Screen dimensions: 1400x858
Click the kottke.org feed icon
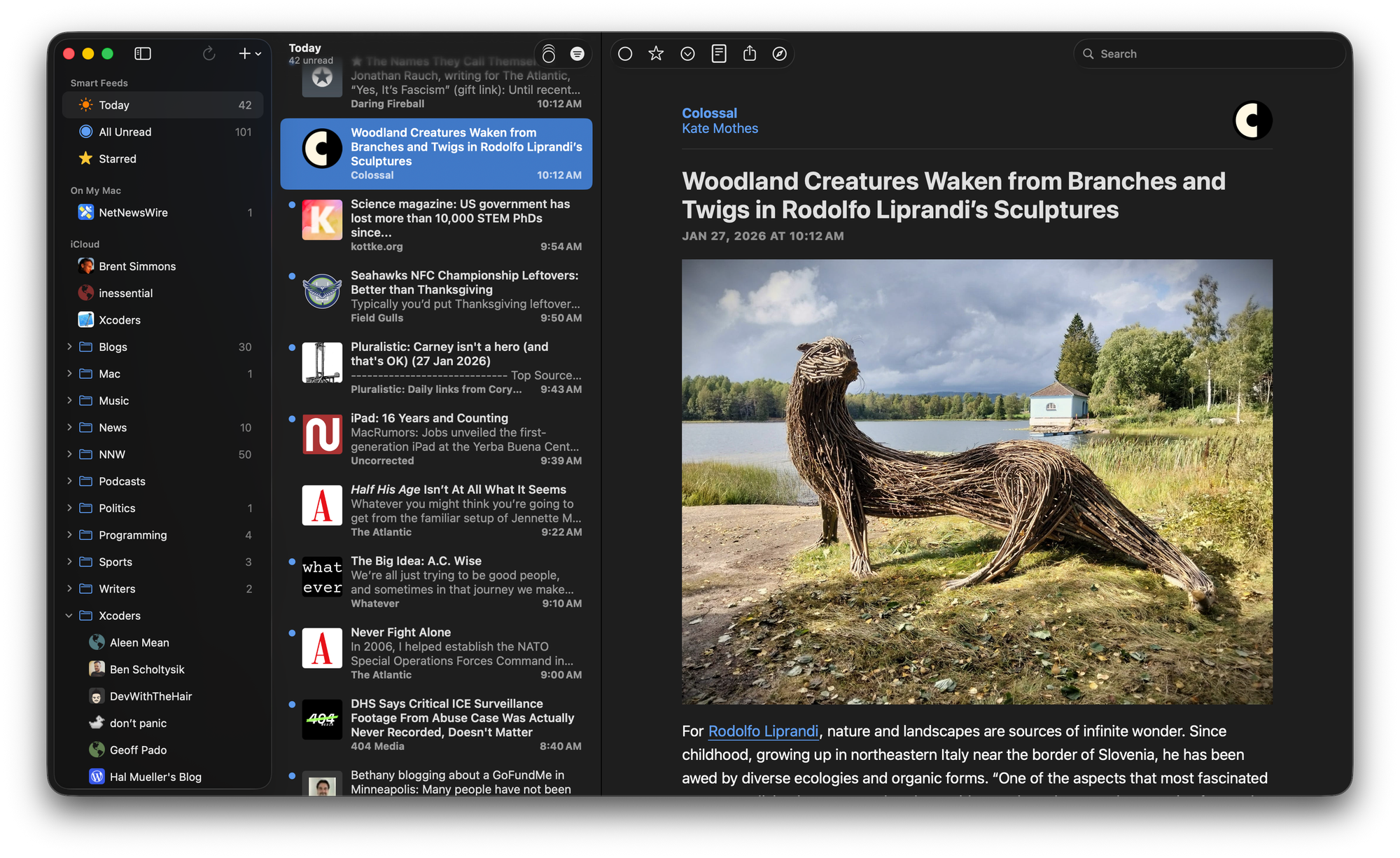[322, 219]
